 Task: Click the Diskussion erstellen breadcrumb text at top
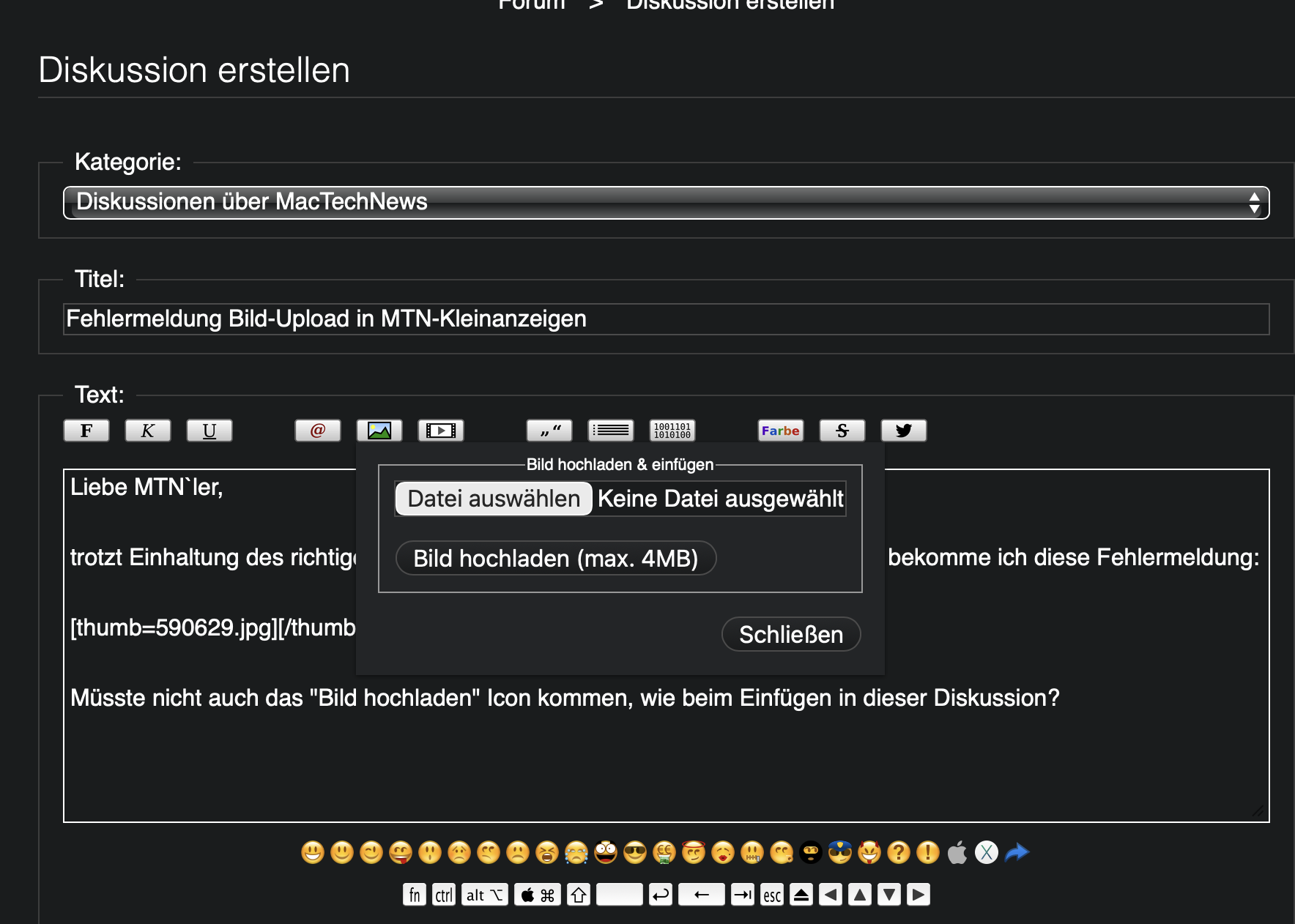tap(730, 4)
